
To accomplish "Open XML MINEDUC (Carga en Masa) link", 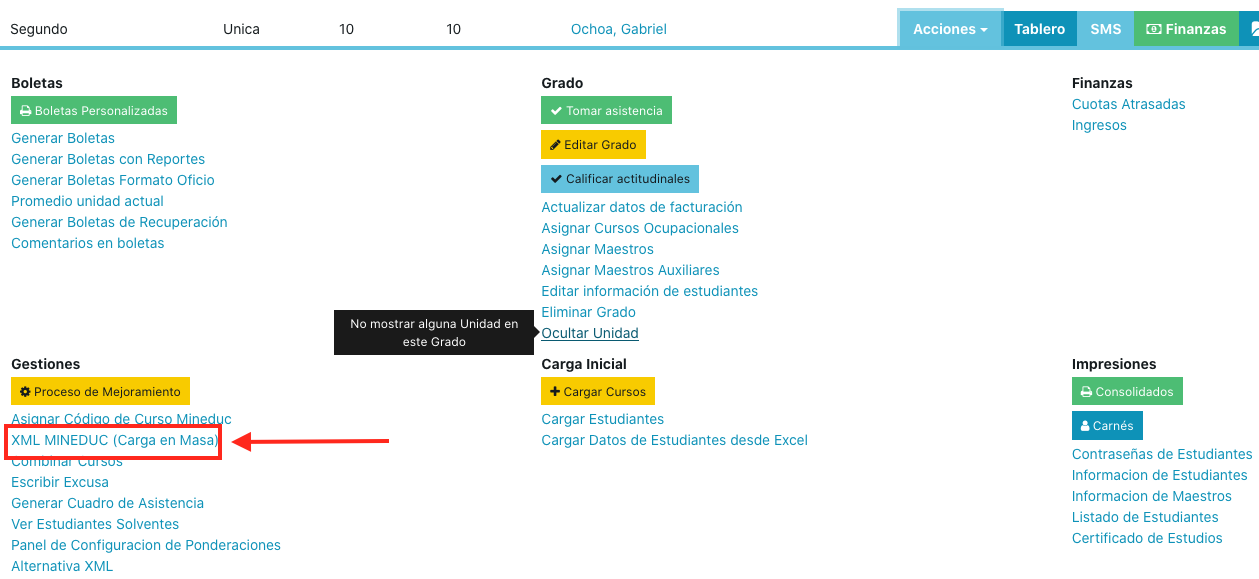I will click(x=114, y=440).
